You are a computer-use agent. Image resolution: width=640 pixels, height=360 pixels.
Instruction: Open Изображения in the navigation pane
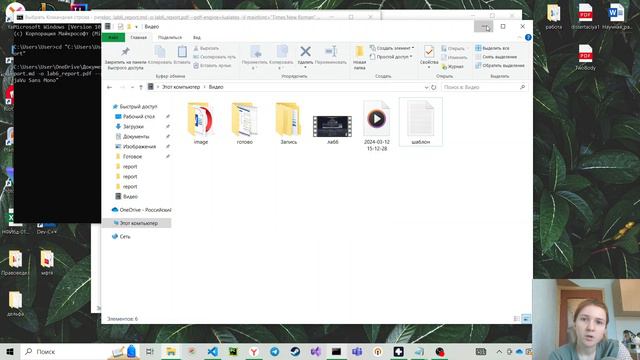pyautogui.click(x=139, y=147)
